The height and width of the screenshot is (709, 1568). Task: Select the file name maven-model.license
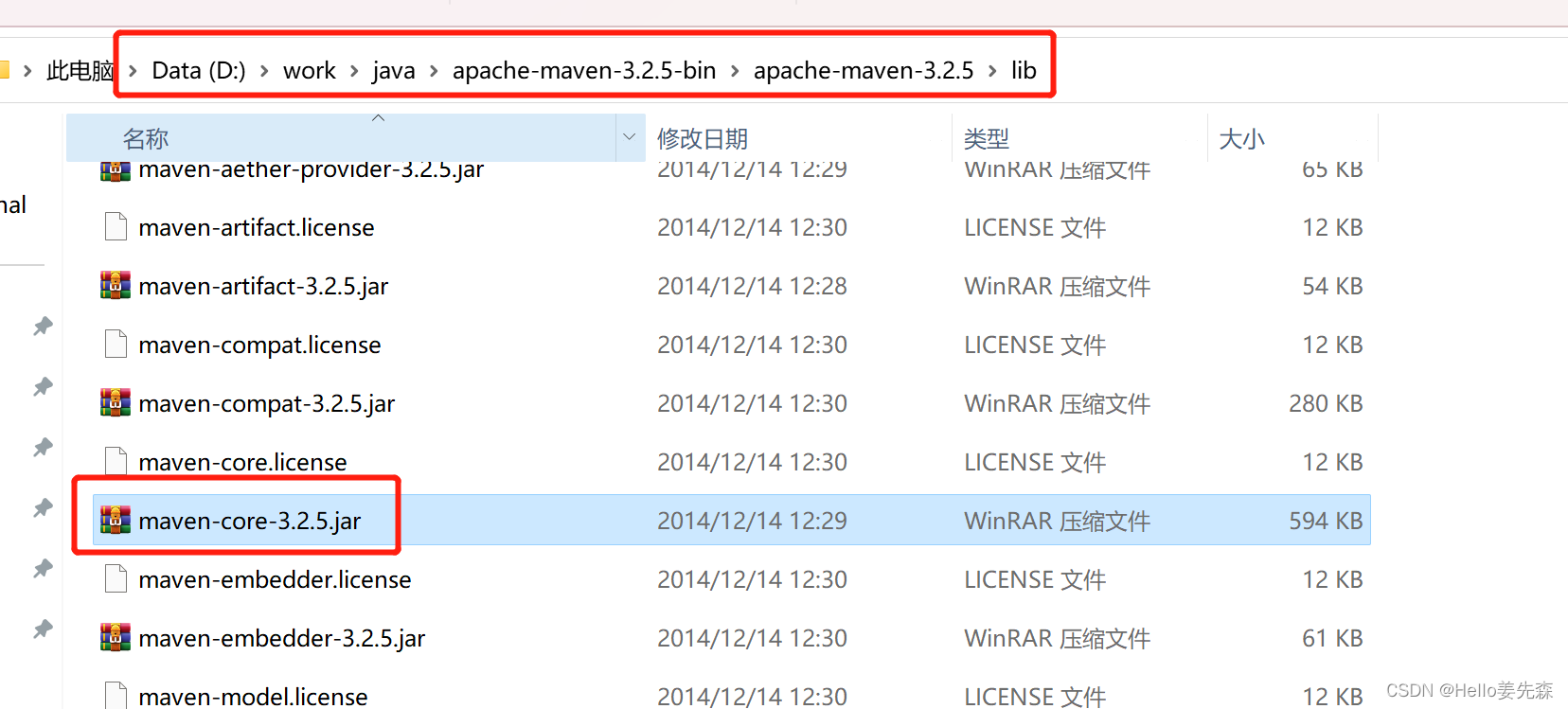253,697
